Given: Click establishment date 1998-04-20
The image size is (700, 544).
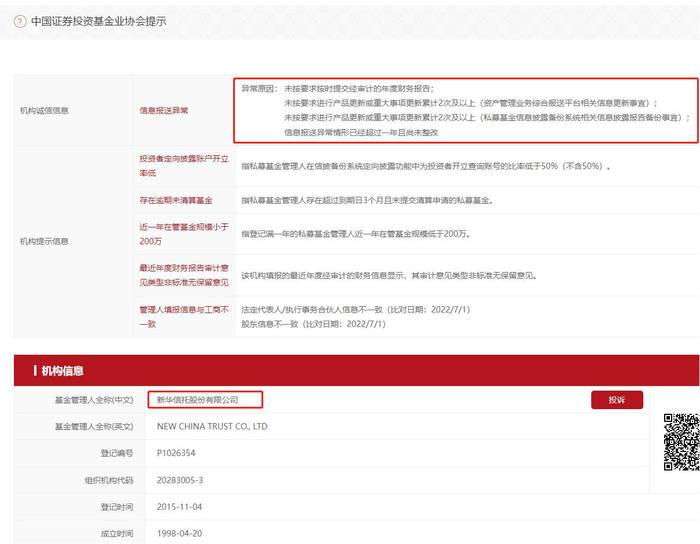Looking at the screenshot, I should [179, 533].
